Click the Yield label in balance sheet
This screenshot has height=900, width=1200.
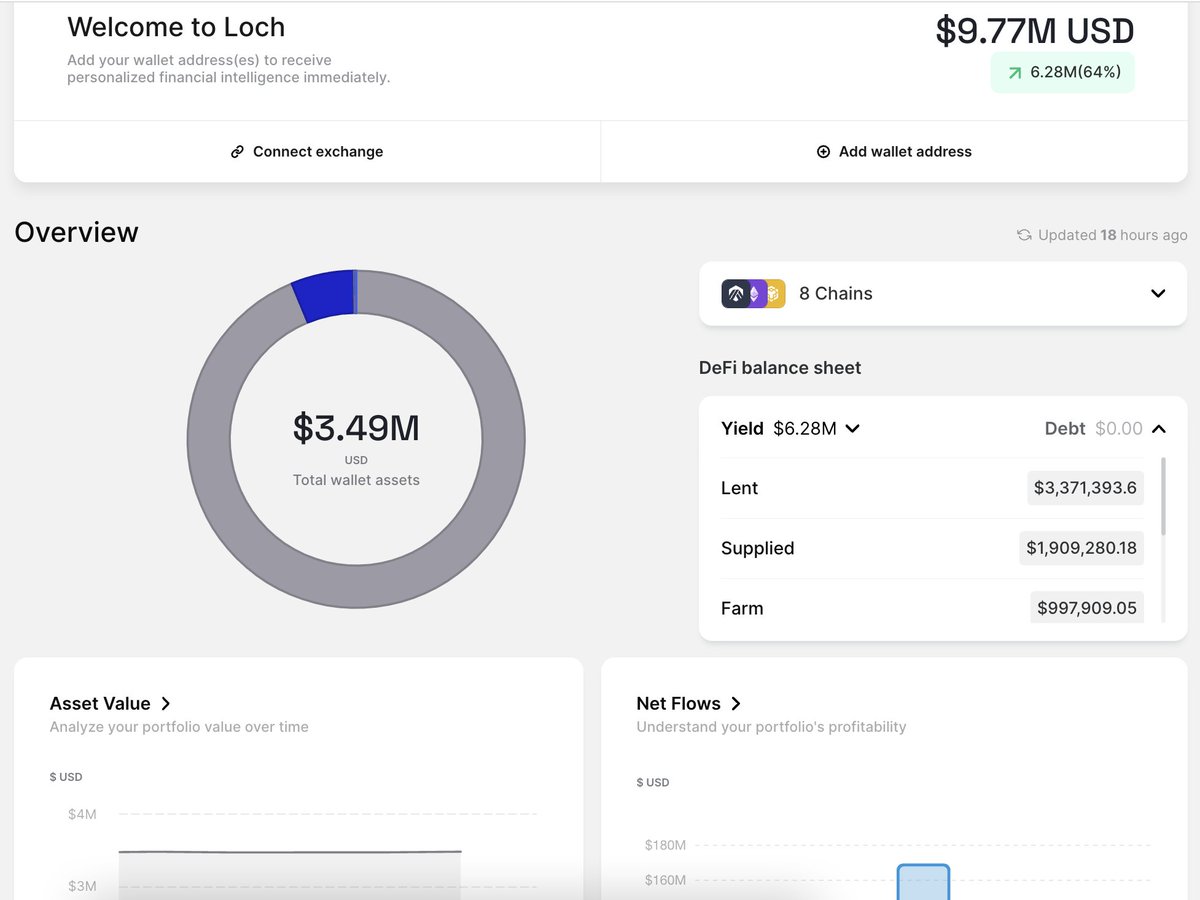tap(742, 428)
